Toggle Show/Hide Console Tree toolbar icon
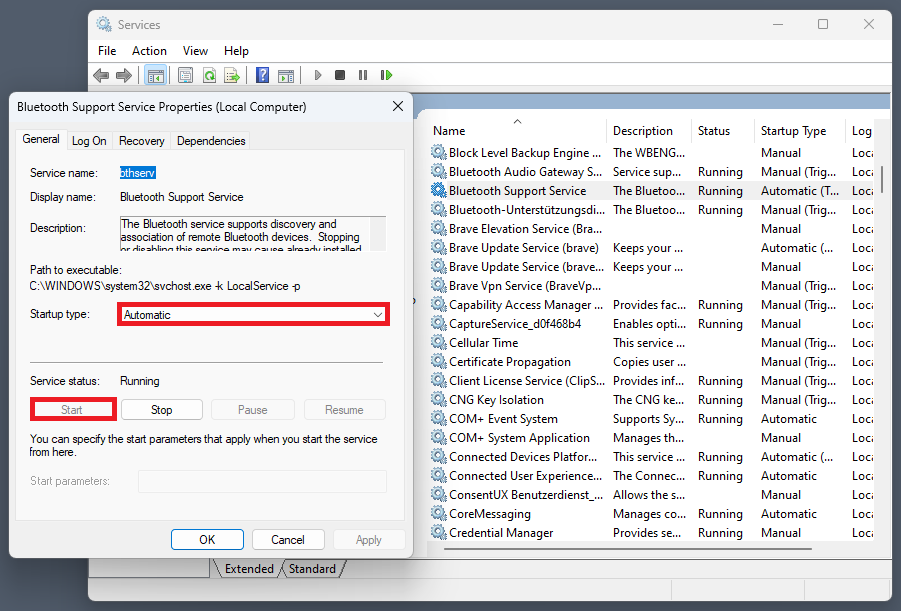This screenshot has height=611, width=901. coord(156,75)
